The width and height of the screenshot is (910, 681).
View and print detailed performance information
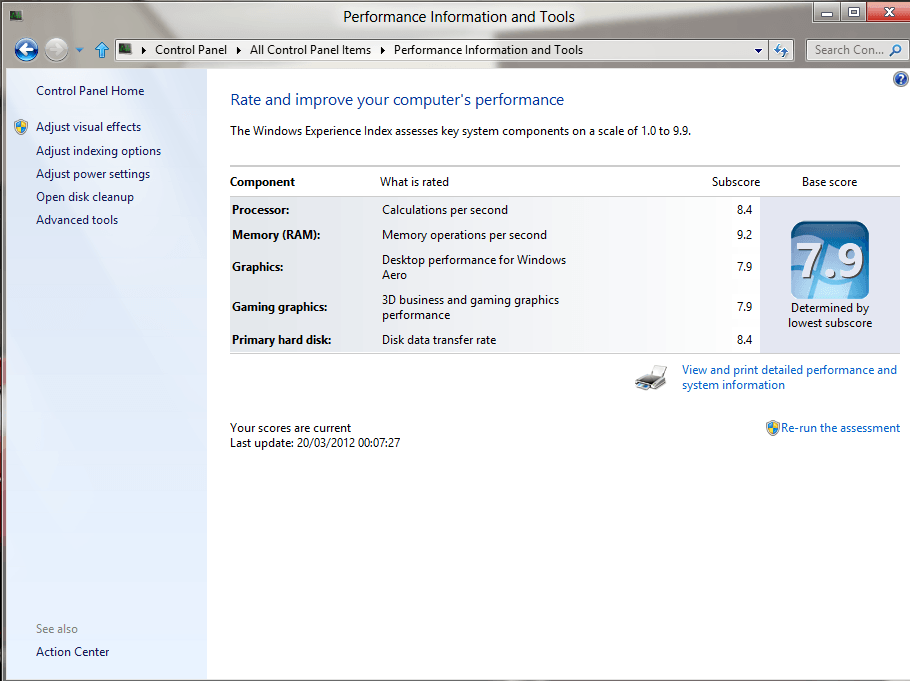[789, 377]
